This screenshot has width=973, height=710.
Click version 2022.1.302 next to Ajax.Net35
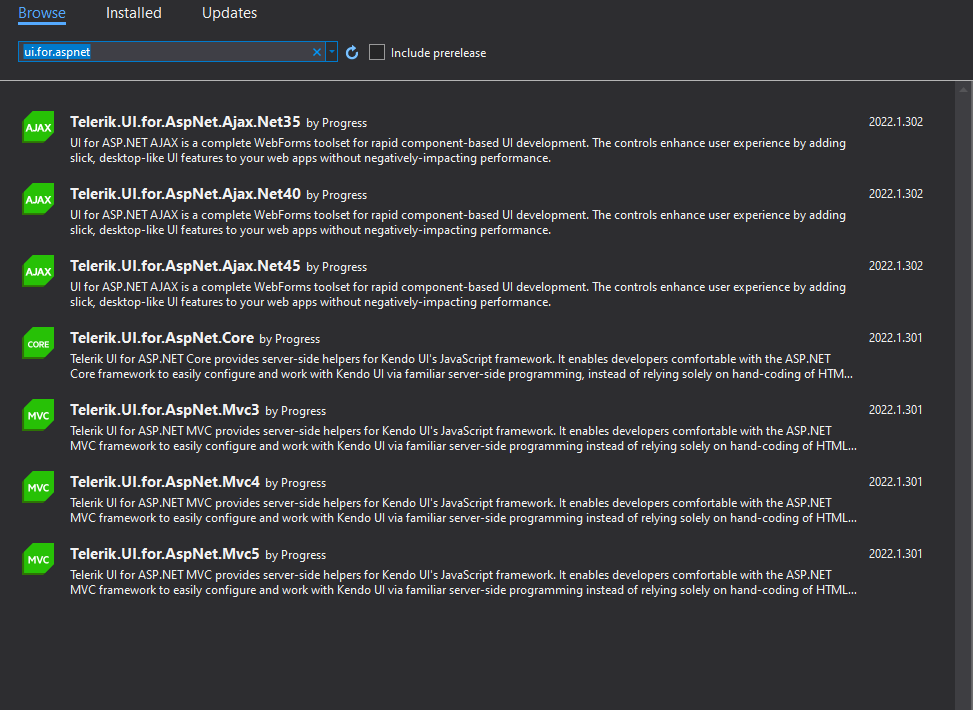click(x=895, y=121)
